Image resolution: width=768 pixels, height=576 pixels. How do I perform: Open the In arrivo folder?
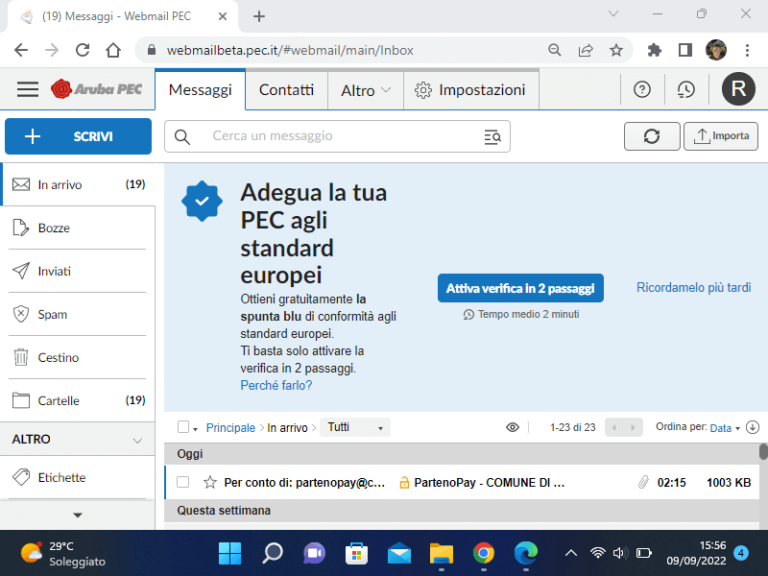(78, 185)
